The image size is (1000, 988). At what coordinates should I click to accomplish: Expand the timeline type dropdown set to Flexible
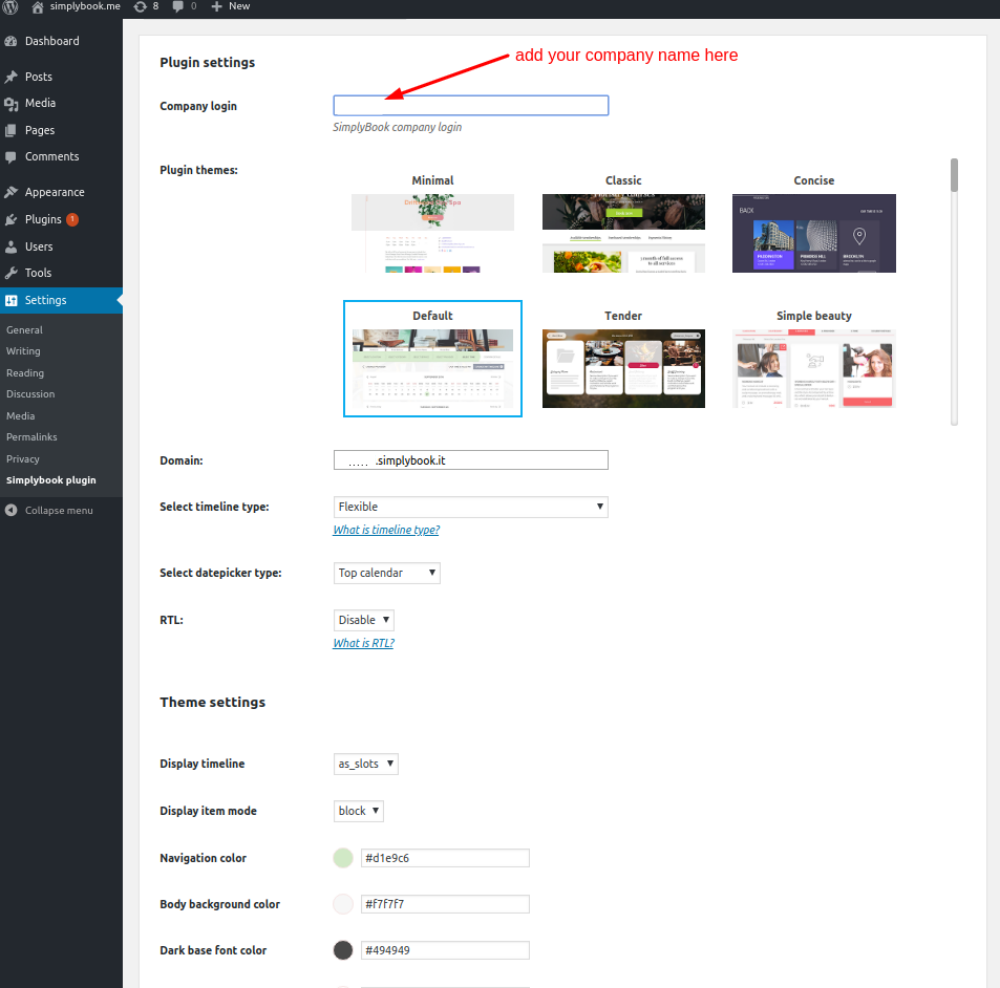(470, 507)
